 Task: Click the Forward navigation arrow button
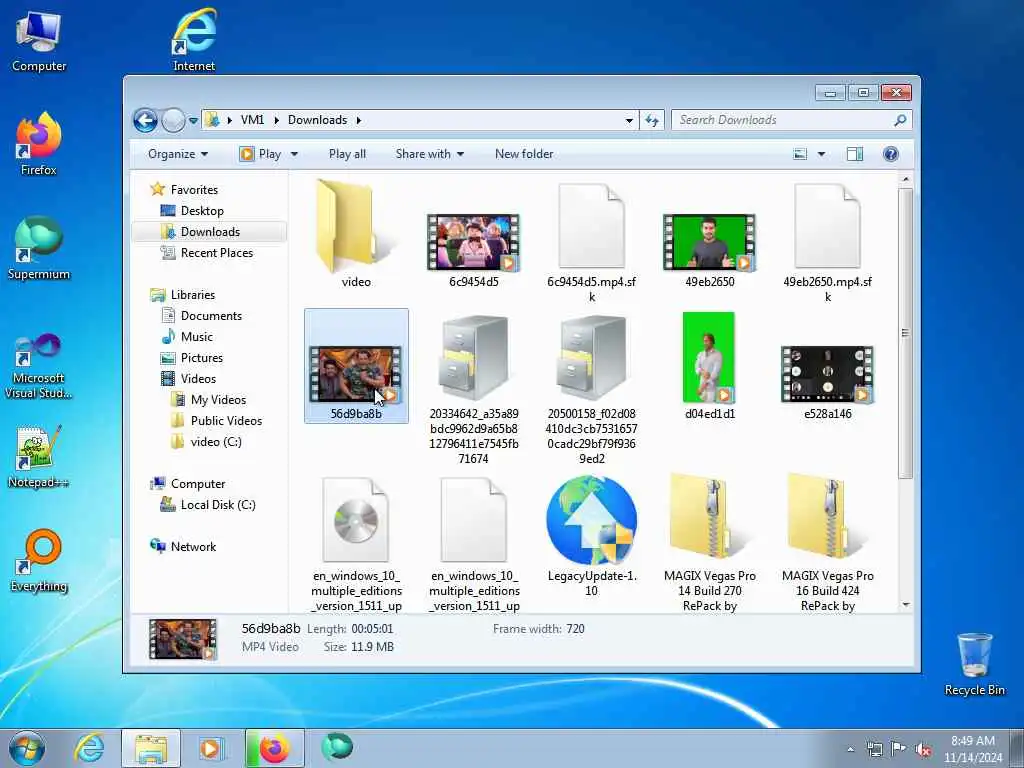pyautogui.click(x=173, y=120)
